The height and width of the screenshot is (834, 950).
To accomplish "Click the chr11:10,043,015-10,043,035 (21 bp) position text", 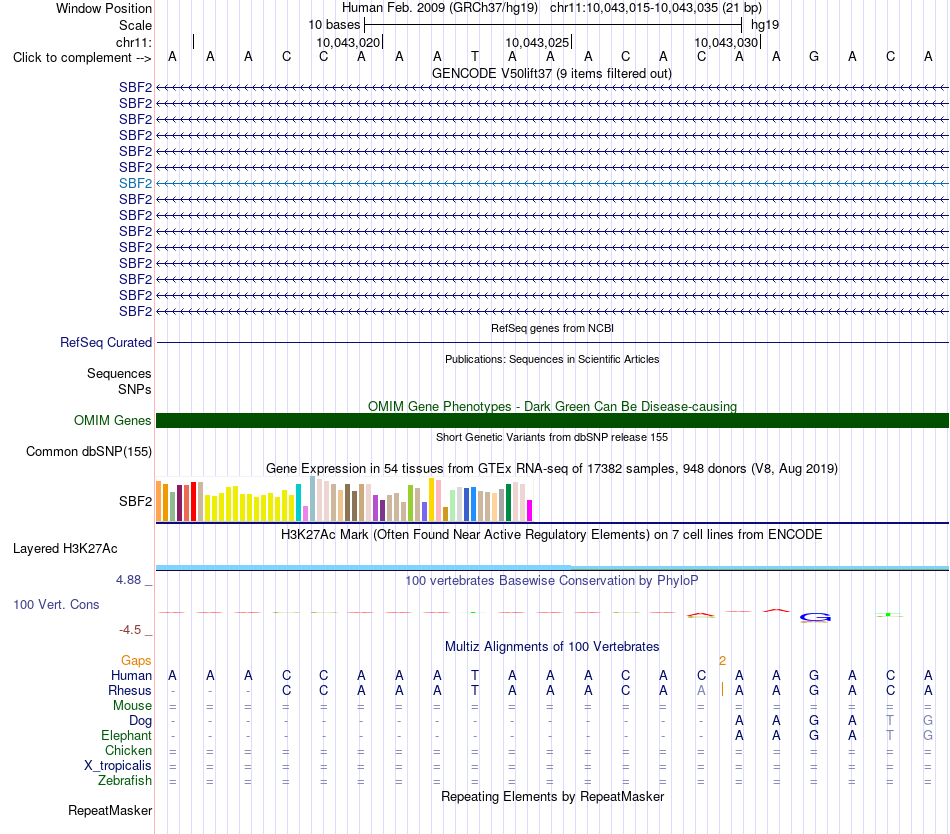I will tap(656, 8).
